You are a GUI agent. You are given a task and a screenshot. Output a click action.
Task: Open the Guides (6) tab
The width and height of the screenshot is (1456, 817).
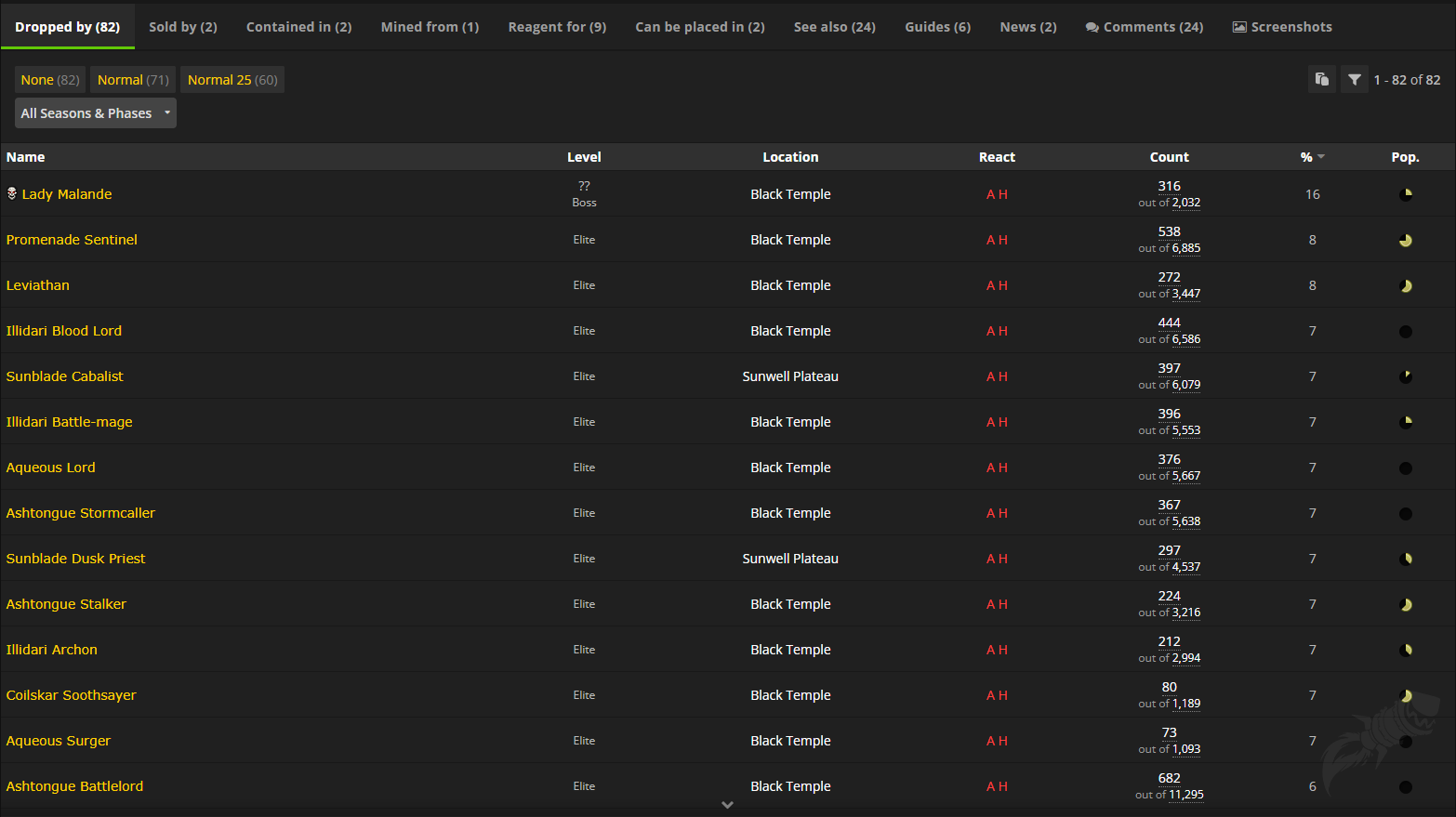[938, 27]
